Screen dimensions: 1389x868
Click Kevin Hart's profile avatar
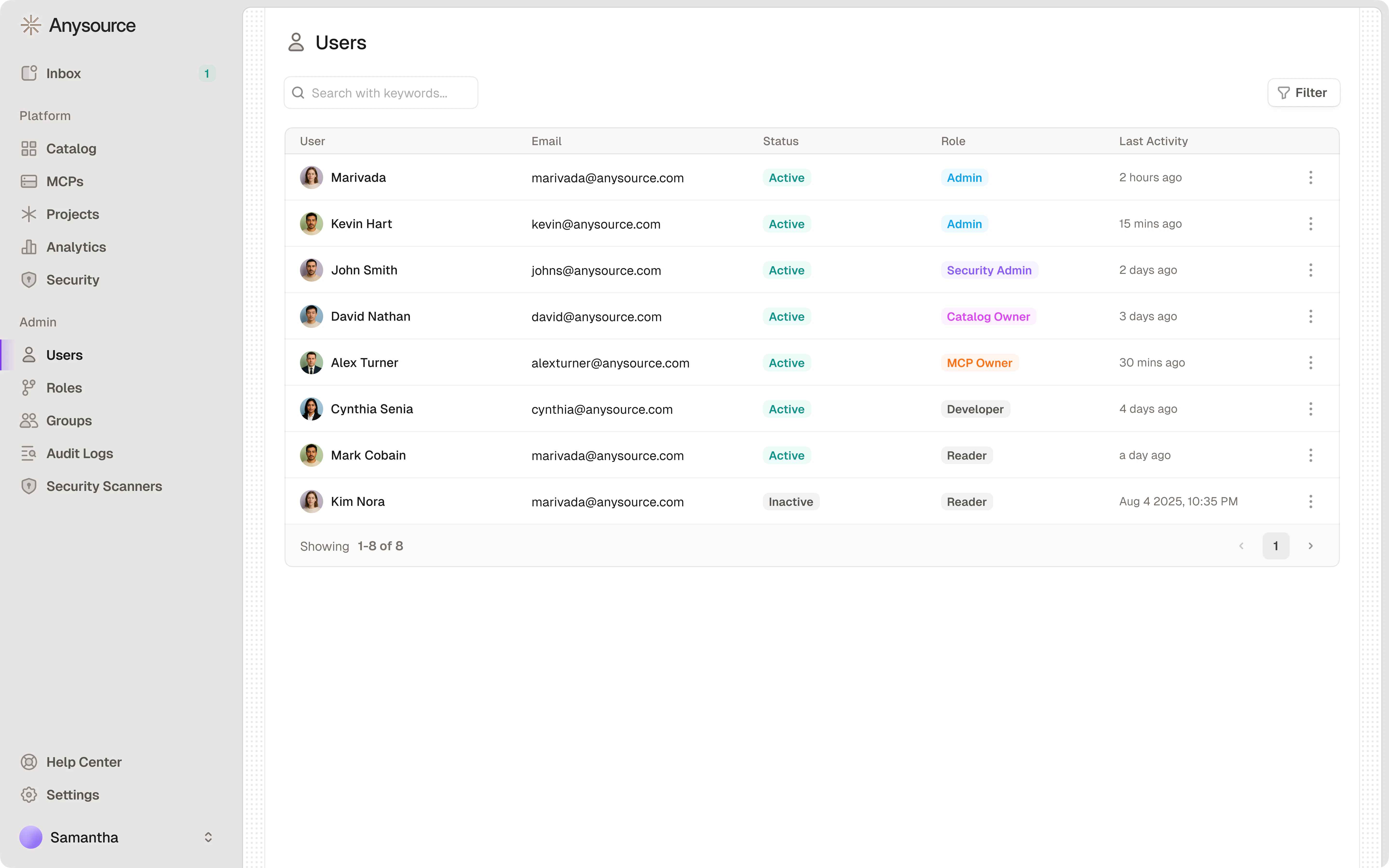click(311, 224)
